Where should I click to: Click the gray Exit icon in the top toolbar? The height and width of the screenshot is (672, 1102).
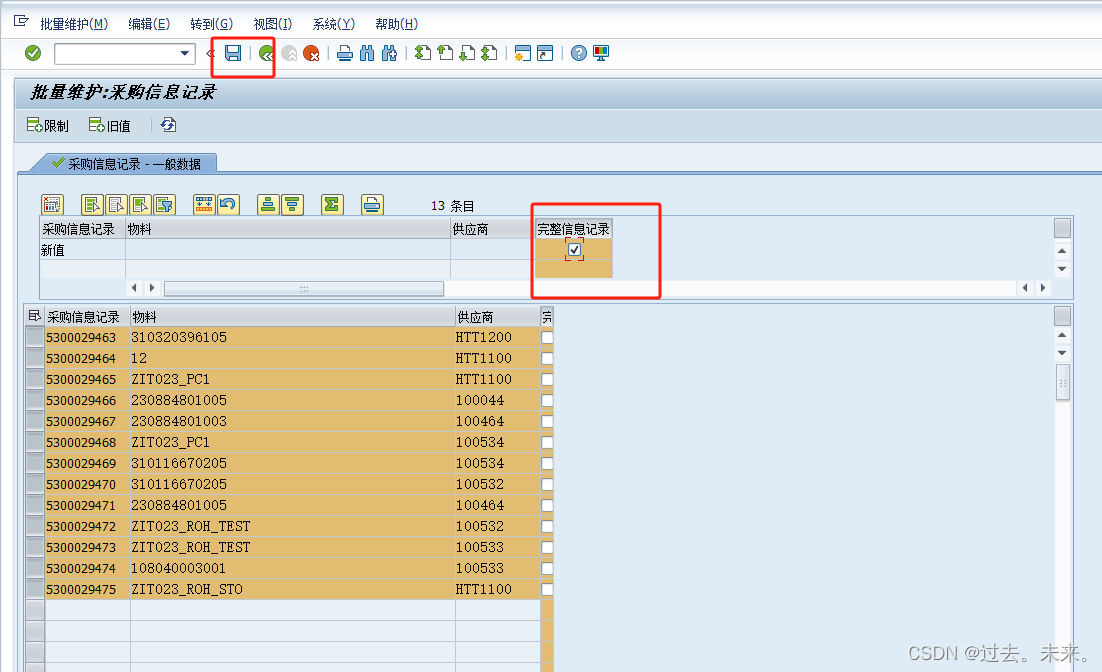pos(289,53)
